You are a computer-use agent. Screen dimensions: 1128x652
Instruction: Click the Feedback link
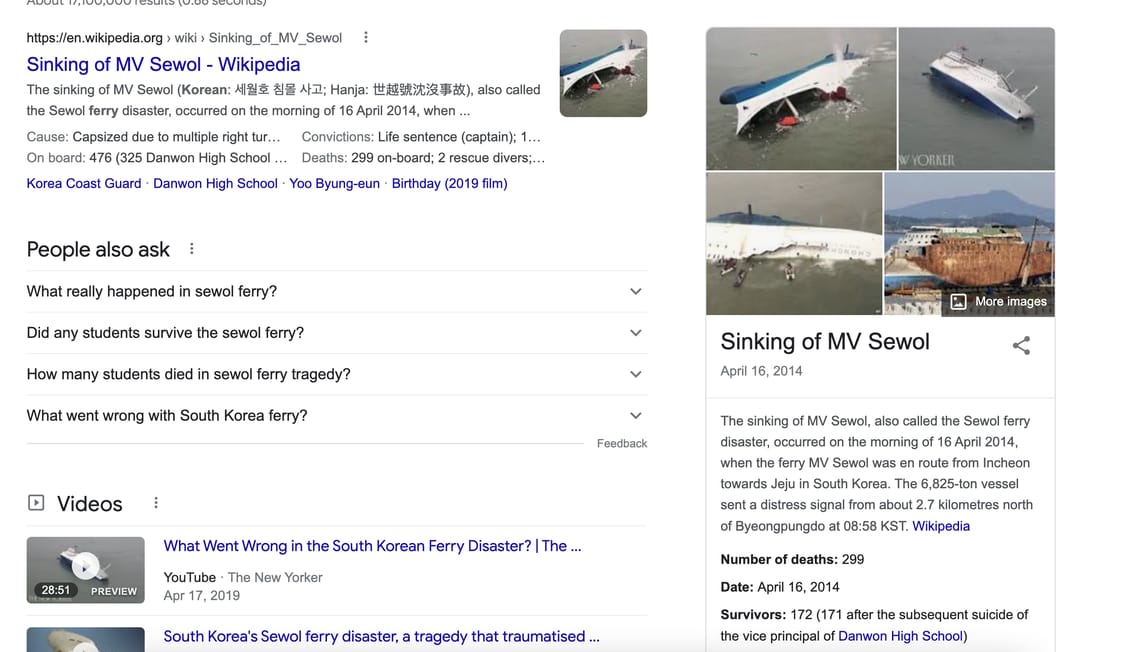(x=622, y=443)
